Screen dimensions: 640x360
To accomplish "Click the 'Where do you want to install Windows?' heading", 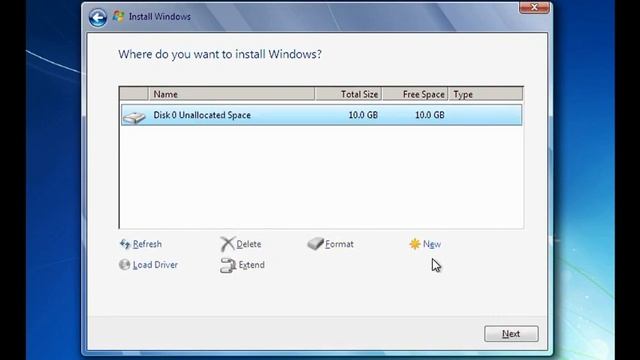I will coord(220,54).
